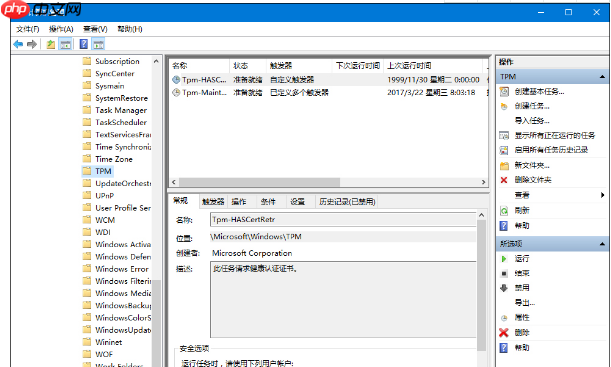611x367 pixels.
Task: Click the blue Help toolbar icon
Action: tap(84, 44)
